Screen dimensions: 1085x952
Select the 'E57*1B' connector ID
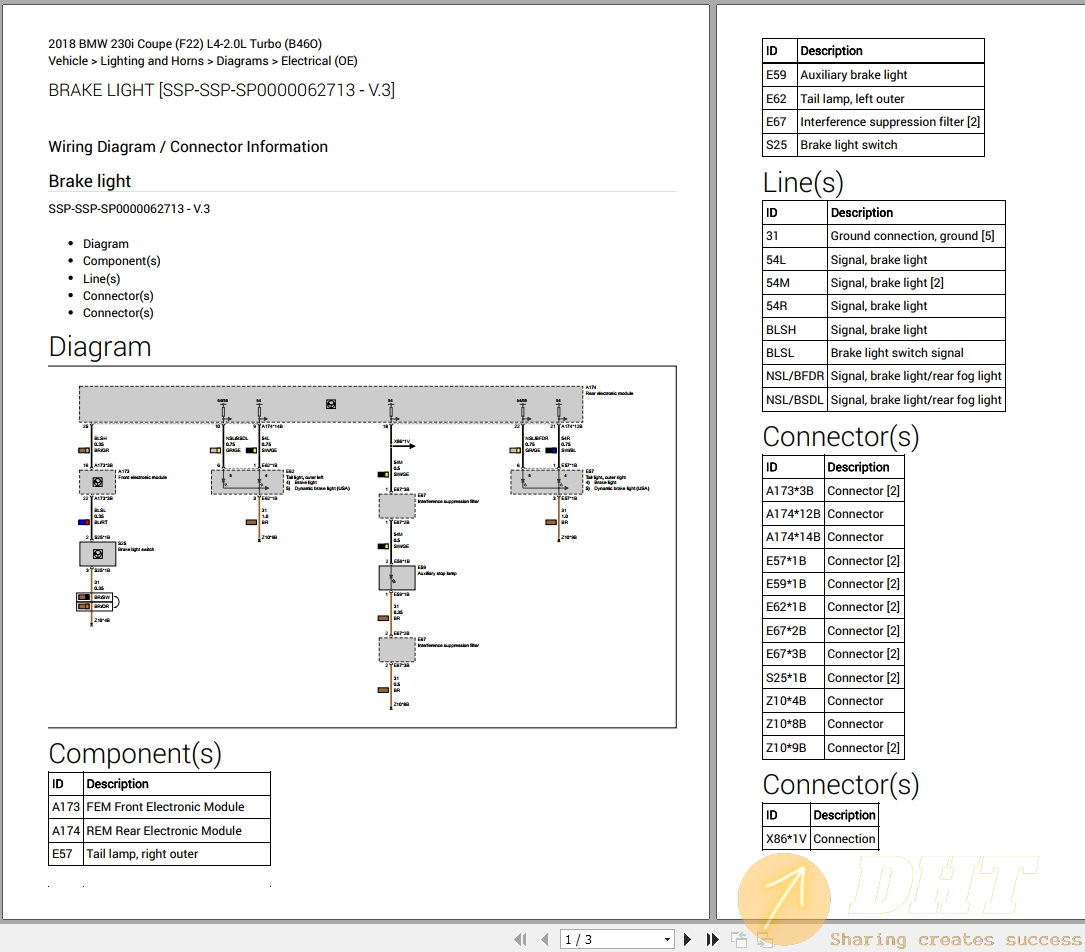point(793,560)
